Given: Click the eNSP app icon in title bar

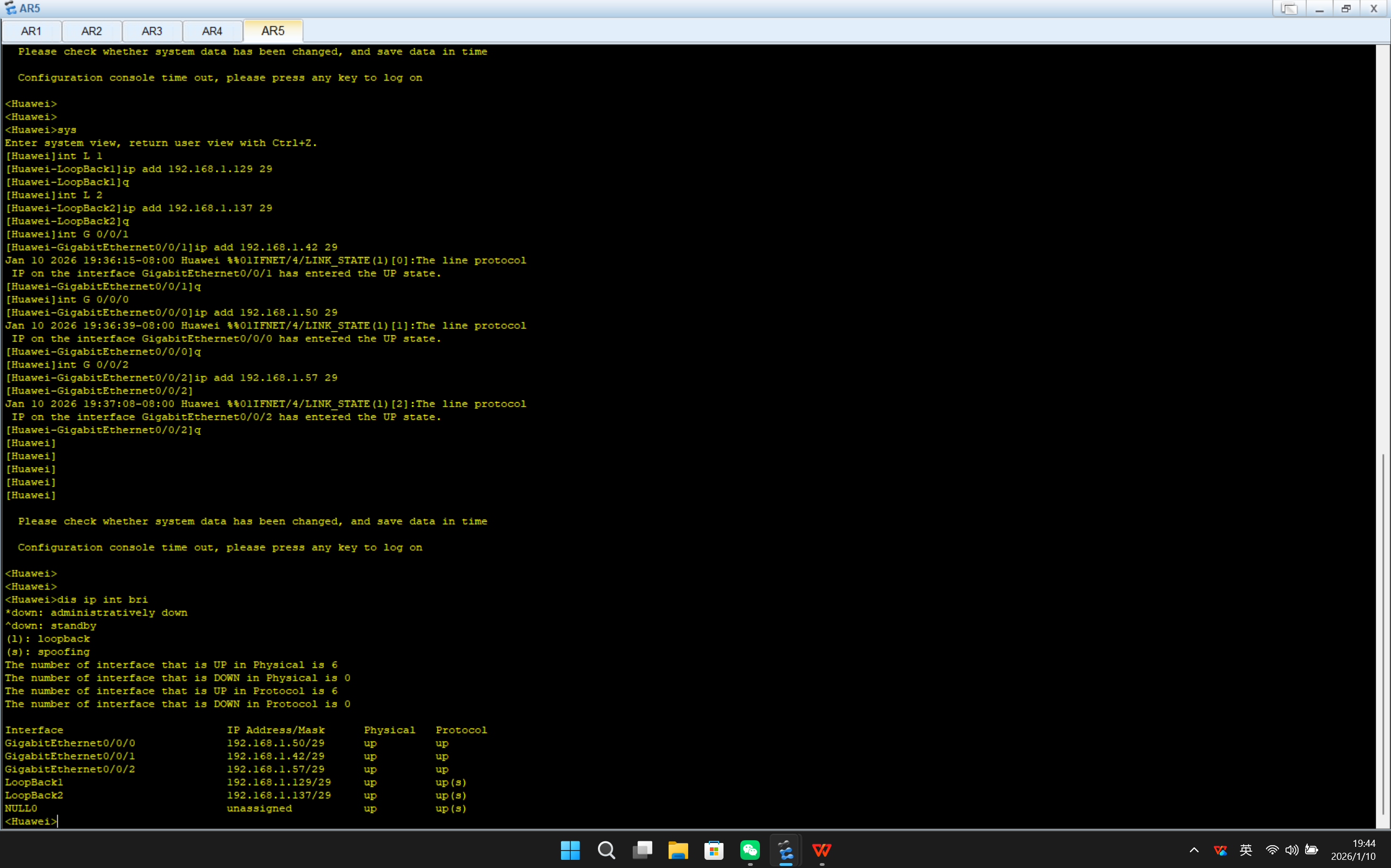Looking at the screenshot, I should click(x=10, y=8).
